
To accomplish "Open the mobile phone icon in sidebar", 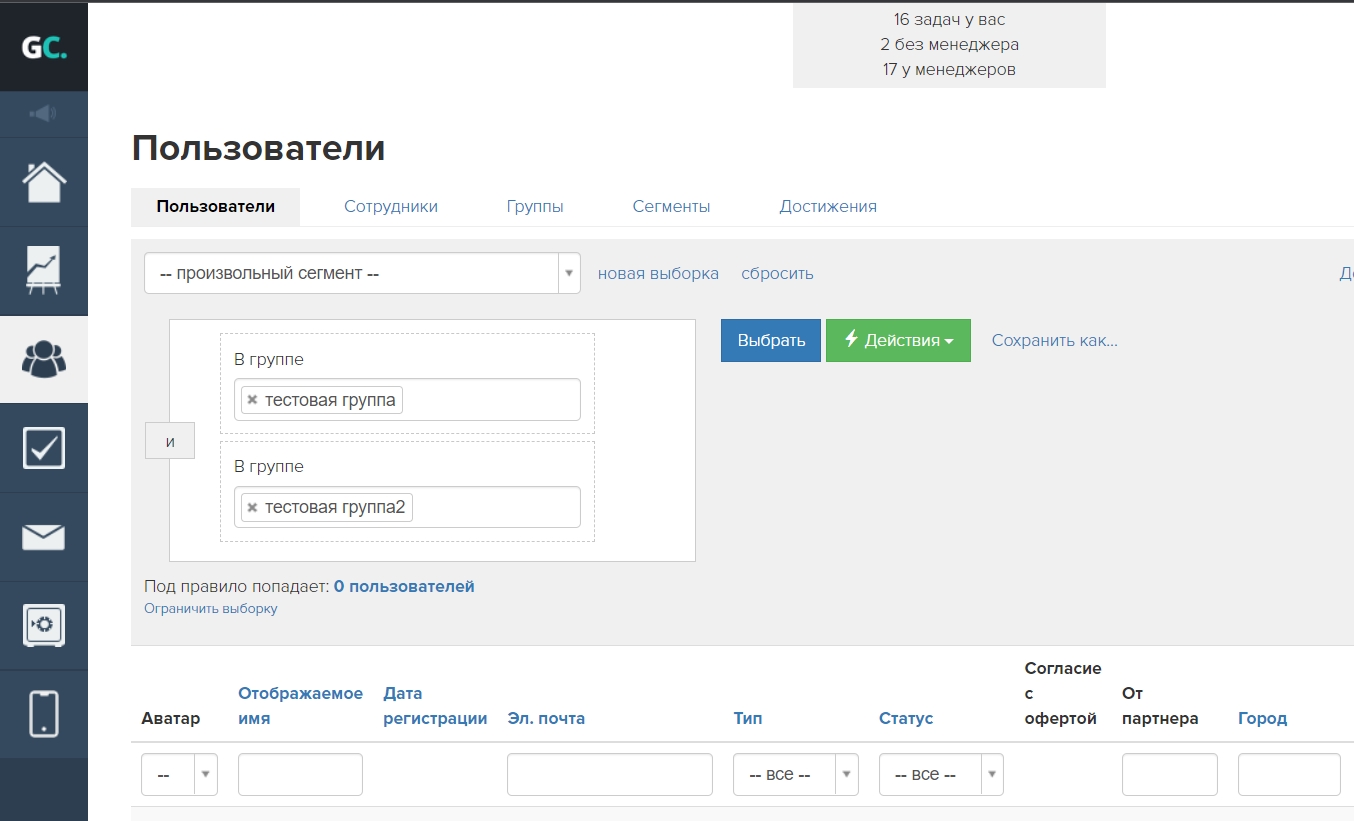I will click(x=44, y=714).
